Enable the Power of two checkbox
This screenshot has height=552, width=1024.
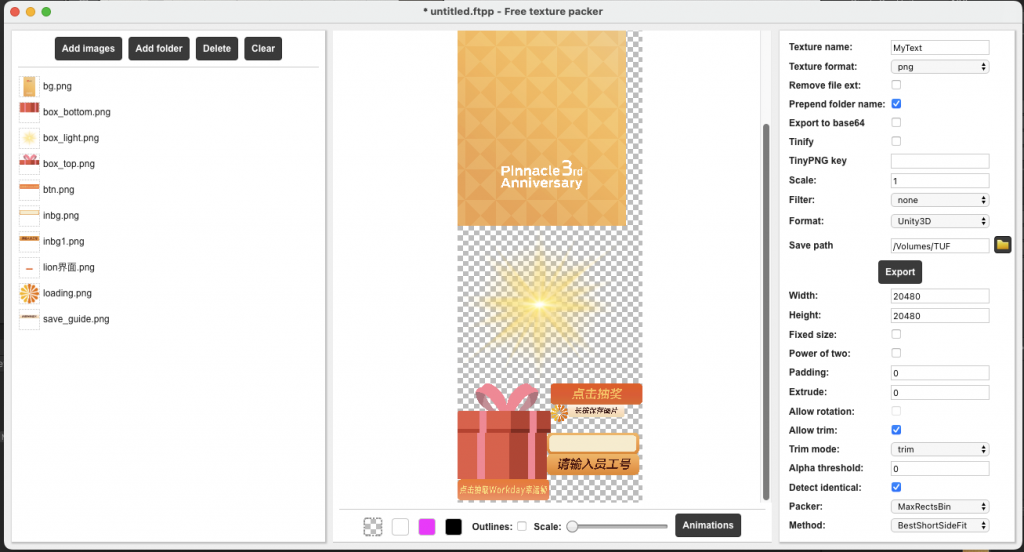pos(896,353)
